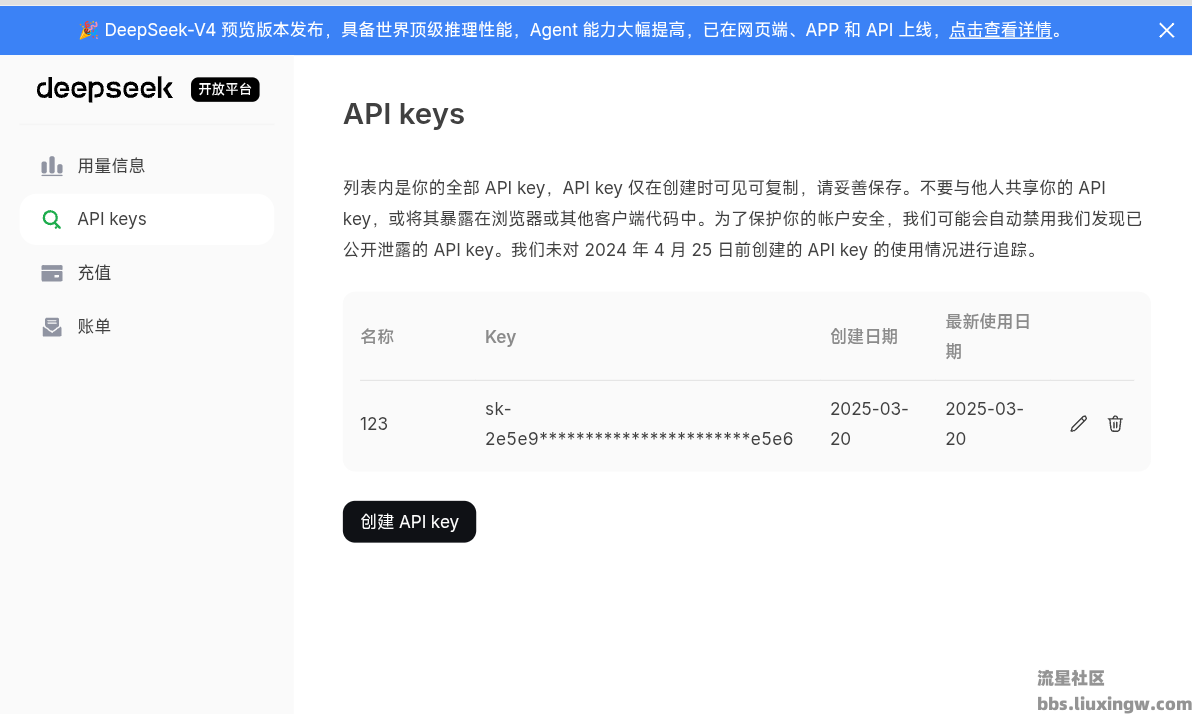1192x714 pixels.
Task: Click the deepseek logo
Action: click(105, 89)
